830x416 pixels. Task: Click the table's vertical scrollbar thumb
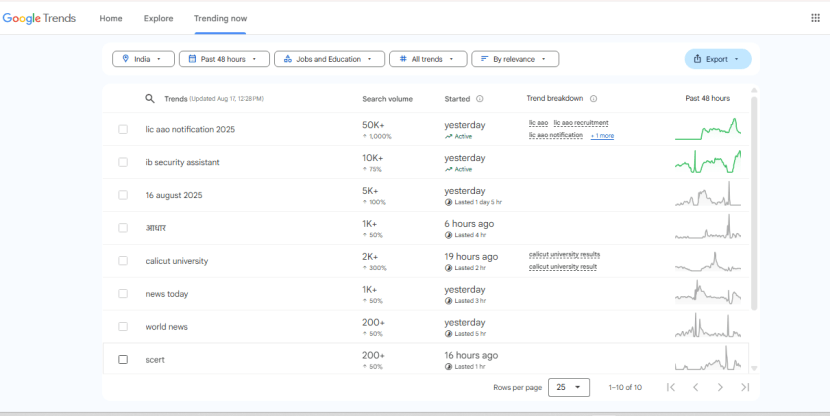tap(754, 203)
